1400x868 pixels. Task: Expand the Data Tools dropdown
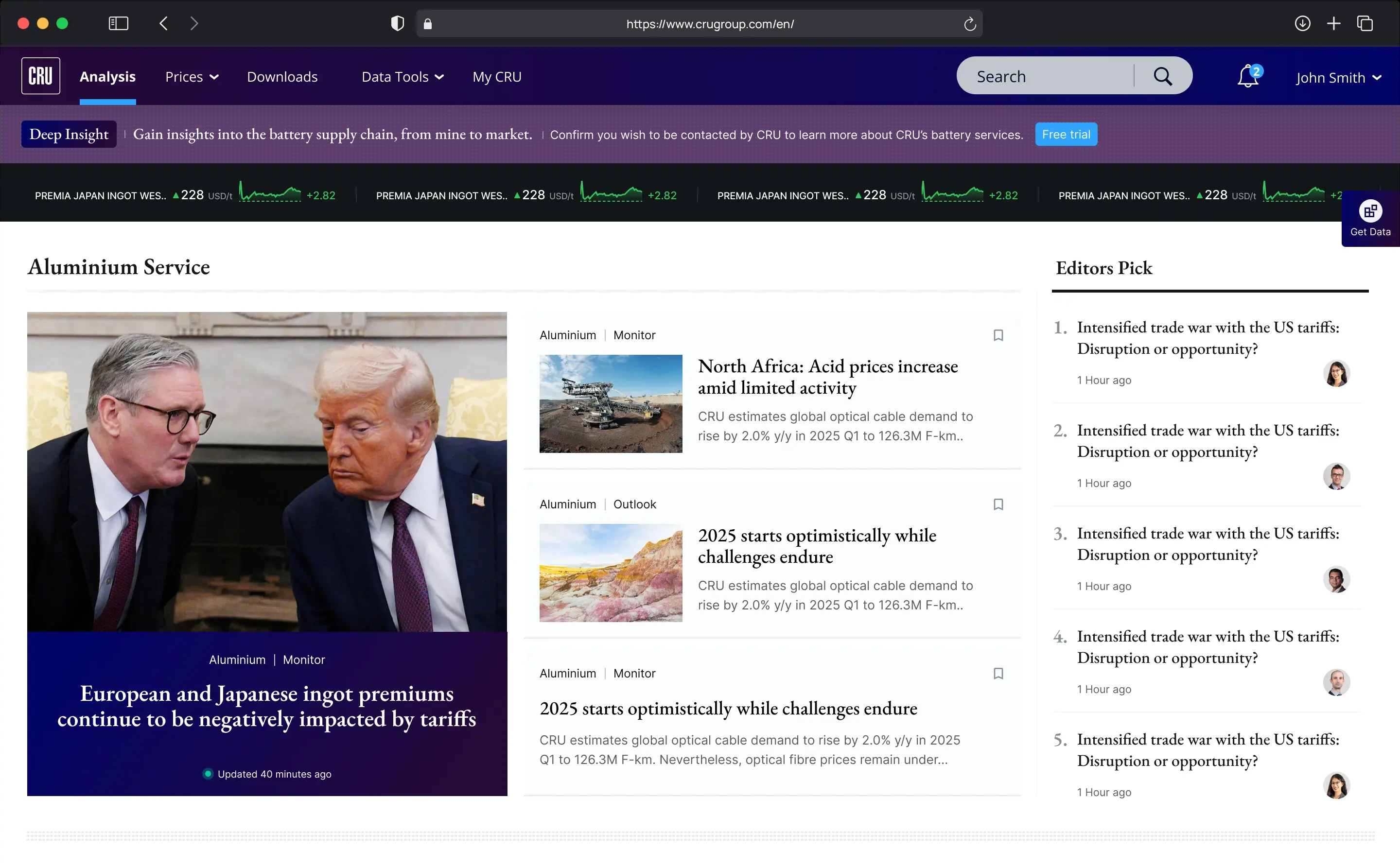(402, 77)
